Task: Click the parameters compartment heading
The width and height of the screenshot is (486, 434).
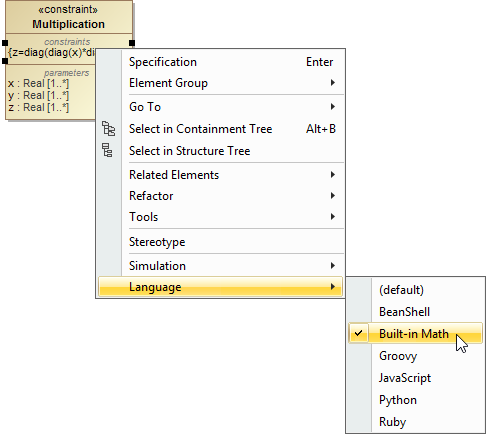Action: (x=67, y=73)
